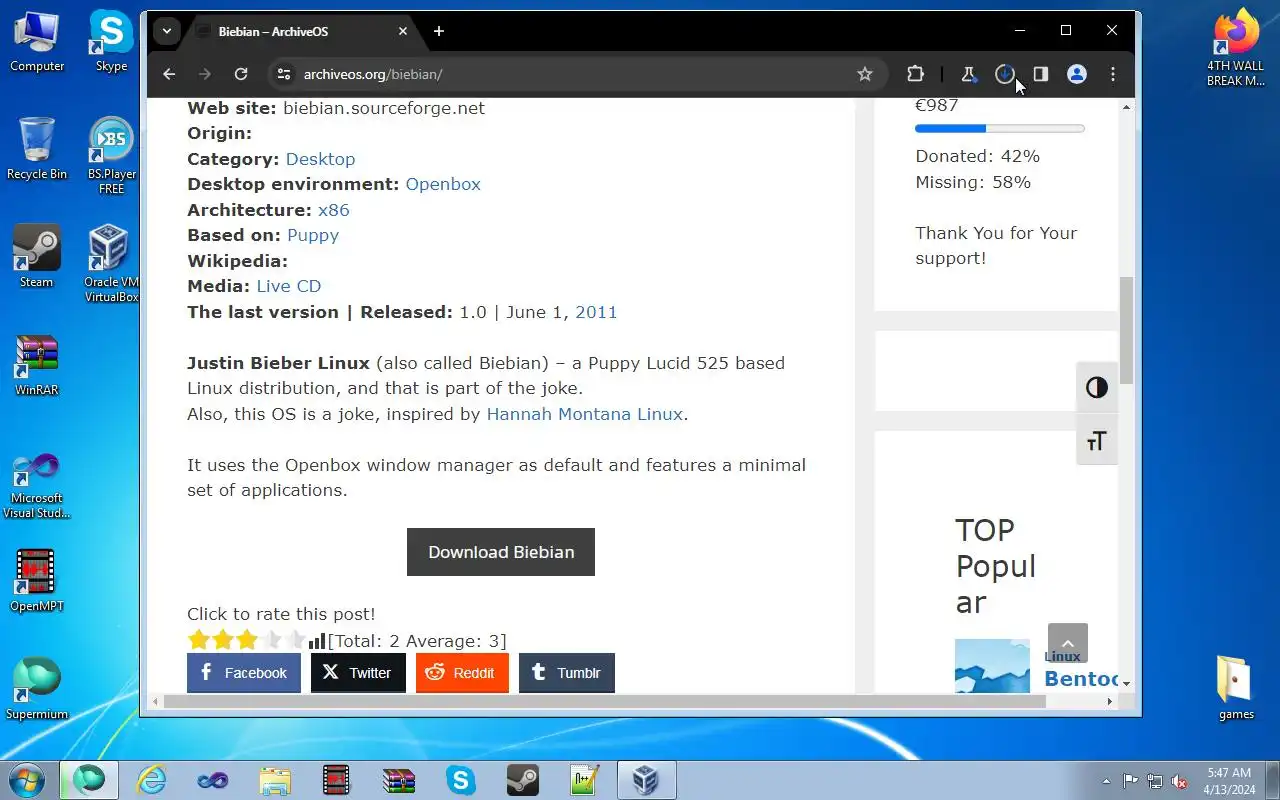Click the scroll up arrow of page scrollbar

(1126, 105)
